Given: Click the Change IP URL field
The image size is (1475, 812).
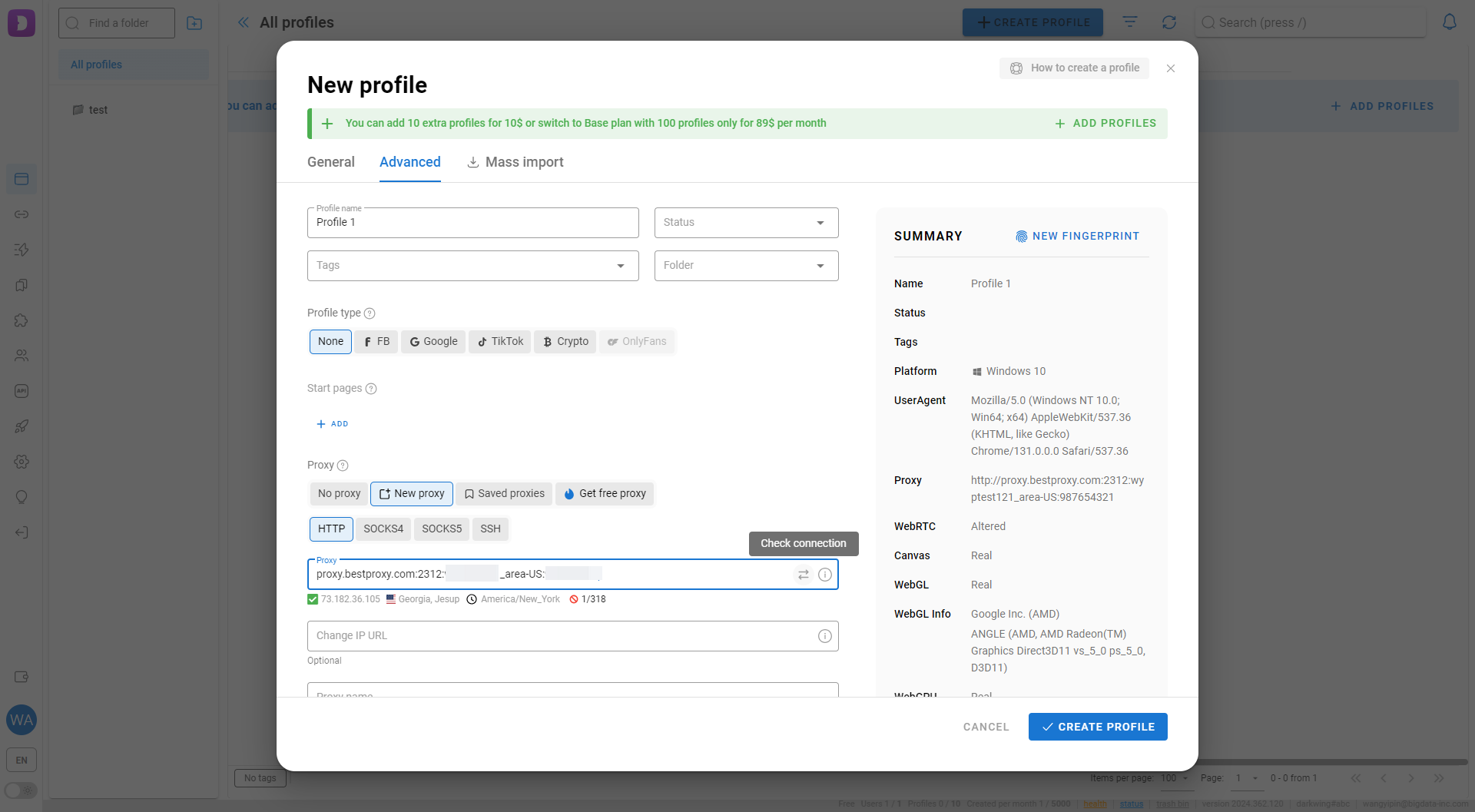Looking at the screenshot, I should pyautogui.click(x=572, y=636).
